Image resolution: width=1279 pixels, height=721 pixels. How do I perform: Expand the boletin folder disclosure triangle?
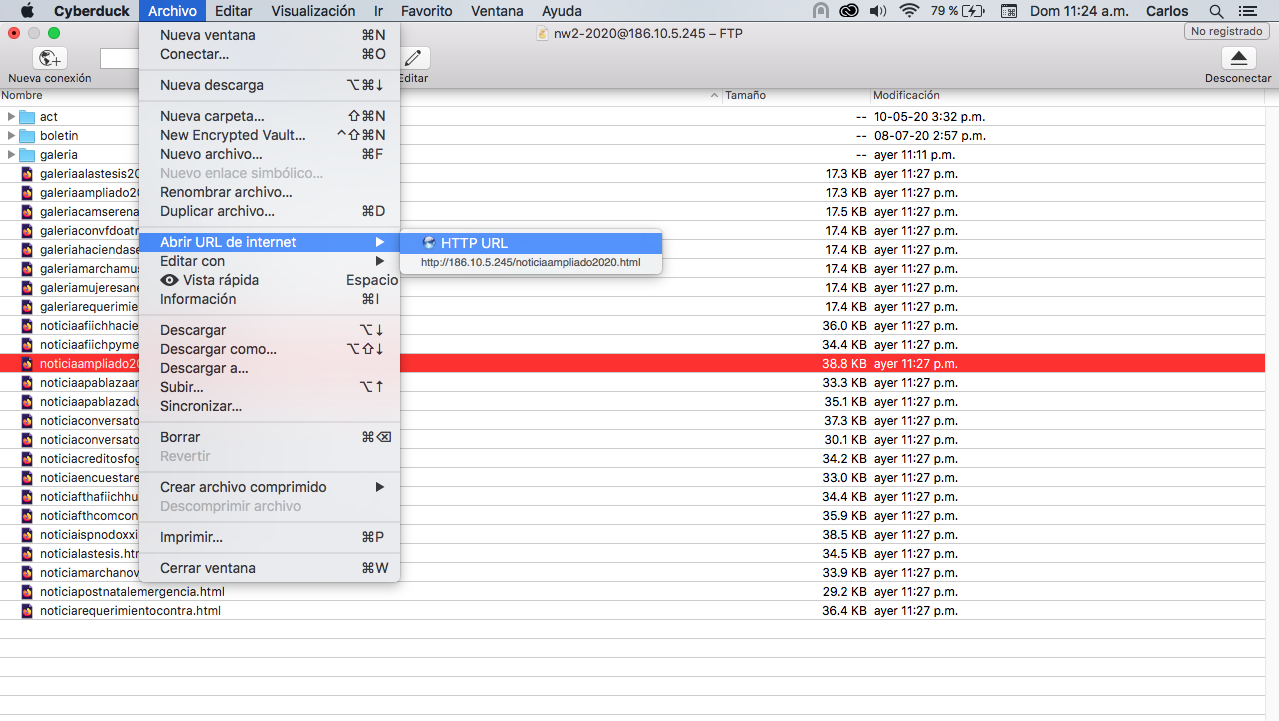[11, 136]
